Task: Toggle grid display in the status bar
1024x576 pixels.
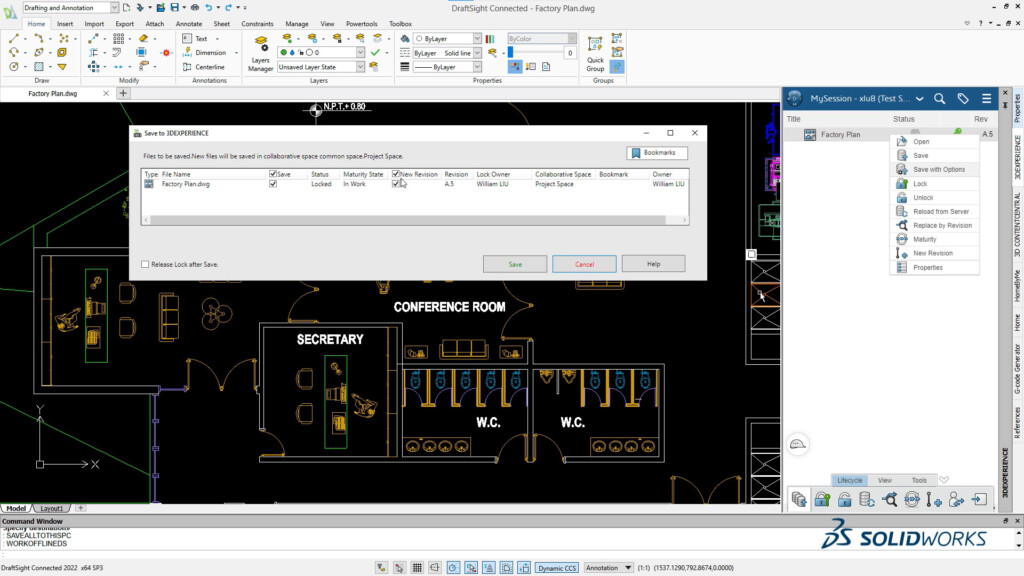Action: point(416,567)
